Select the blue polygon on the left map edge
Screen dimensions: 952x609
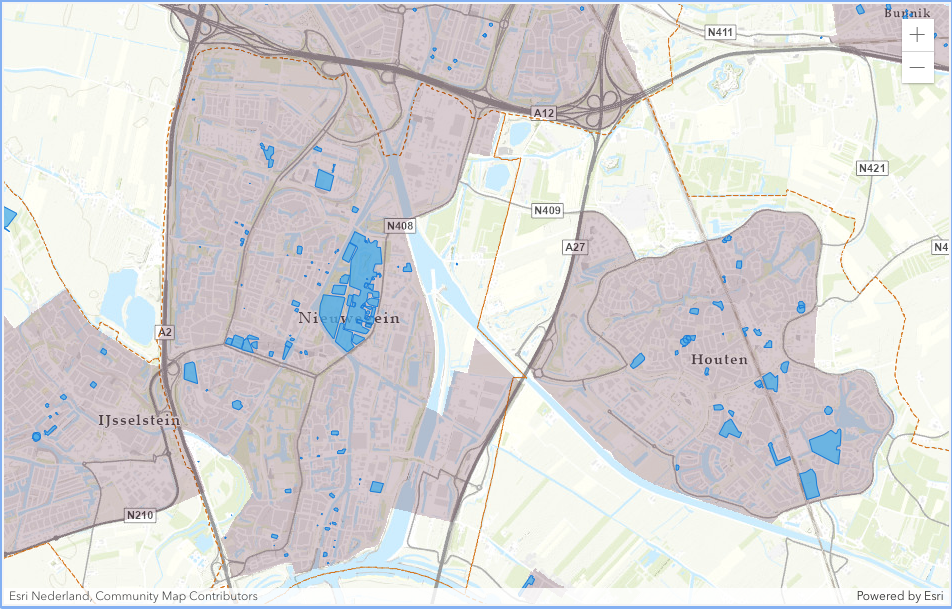pos(8,217)
